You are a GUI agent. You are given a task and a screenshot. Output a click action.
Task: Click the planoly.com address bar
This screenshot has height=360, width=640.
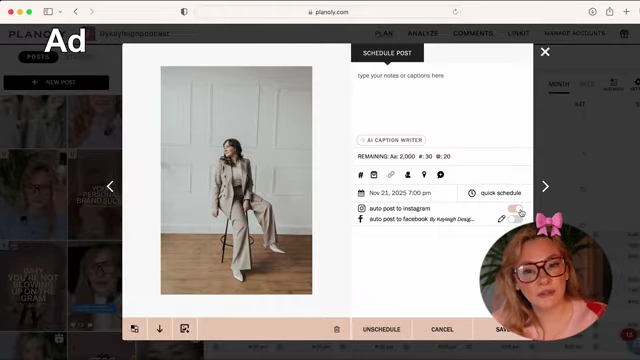328,12
